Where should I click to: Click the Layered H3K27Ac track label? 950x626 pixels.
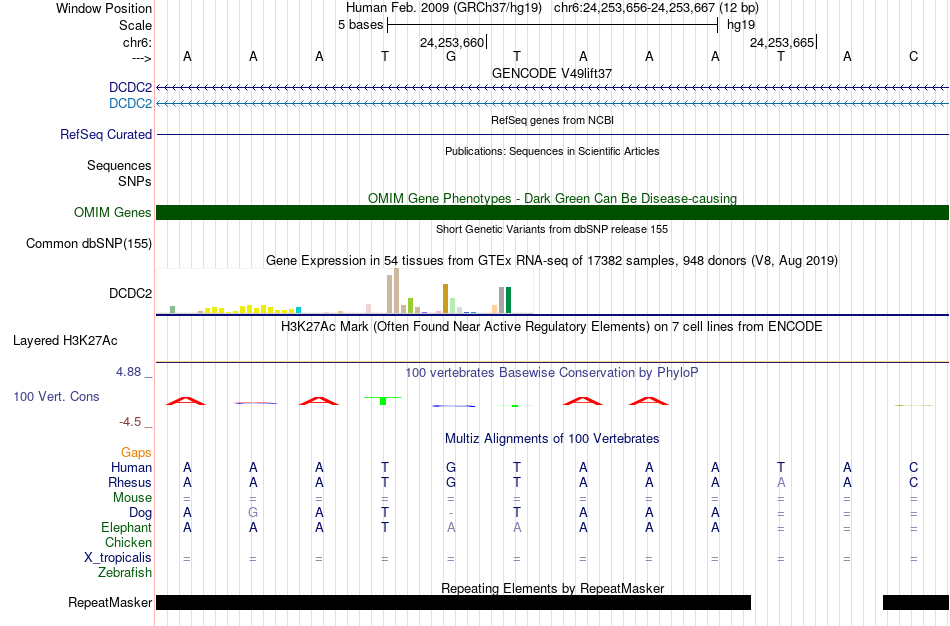(x=65, y=341)
